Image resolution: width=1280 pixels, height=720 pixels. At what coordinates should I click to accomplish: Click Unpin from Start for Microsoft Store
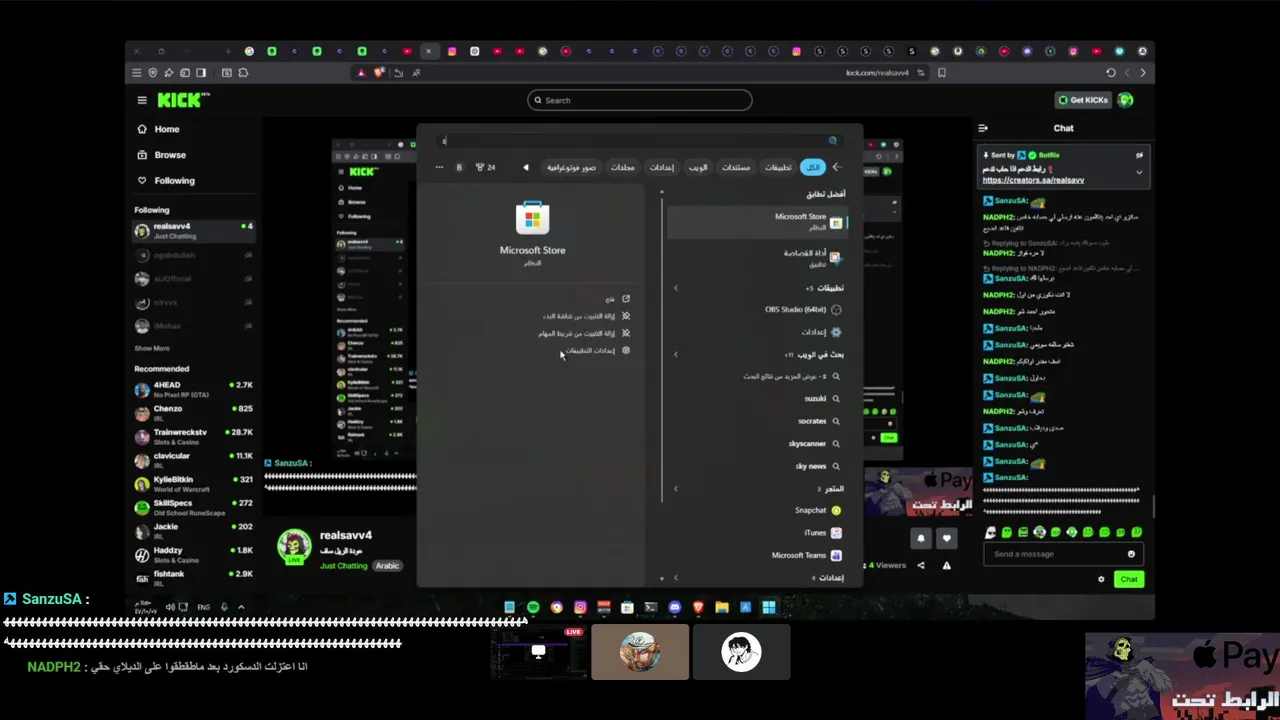[x=586, y=316]
